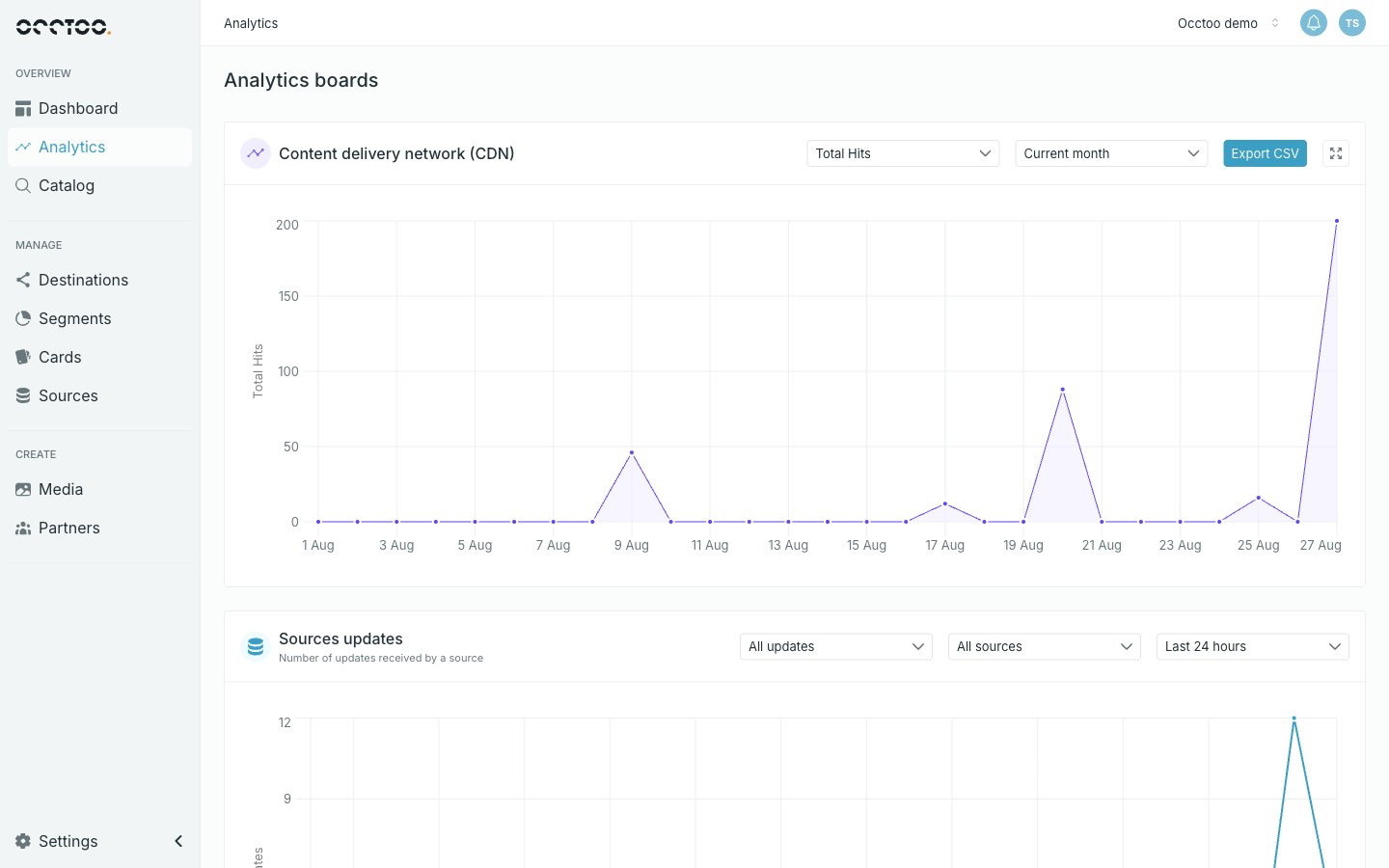Select the data point at 20 Aug peak
Image resolution: width=1389 pixels, height=868 pixels.
[1062, 390]
